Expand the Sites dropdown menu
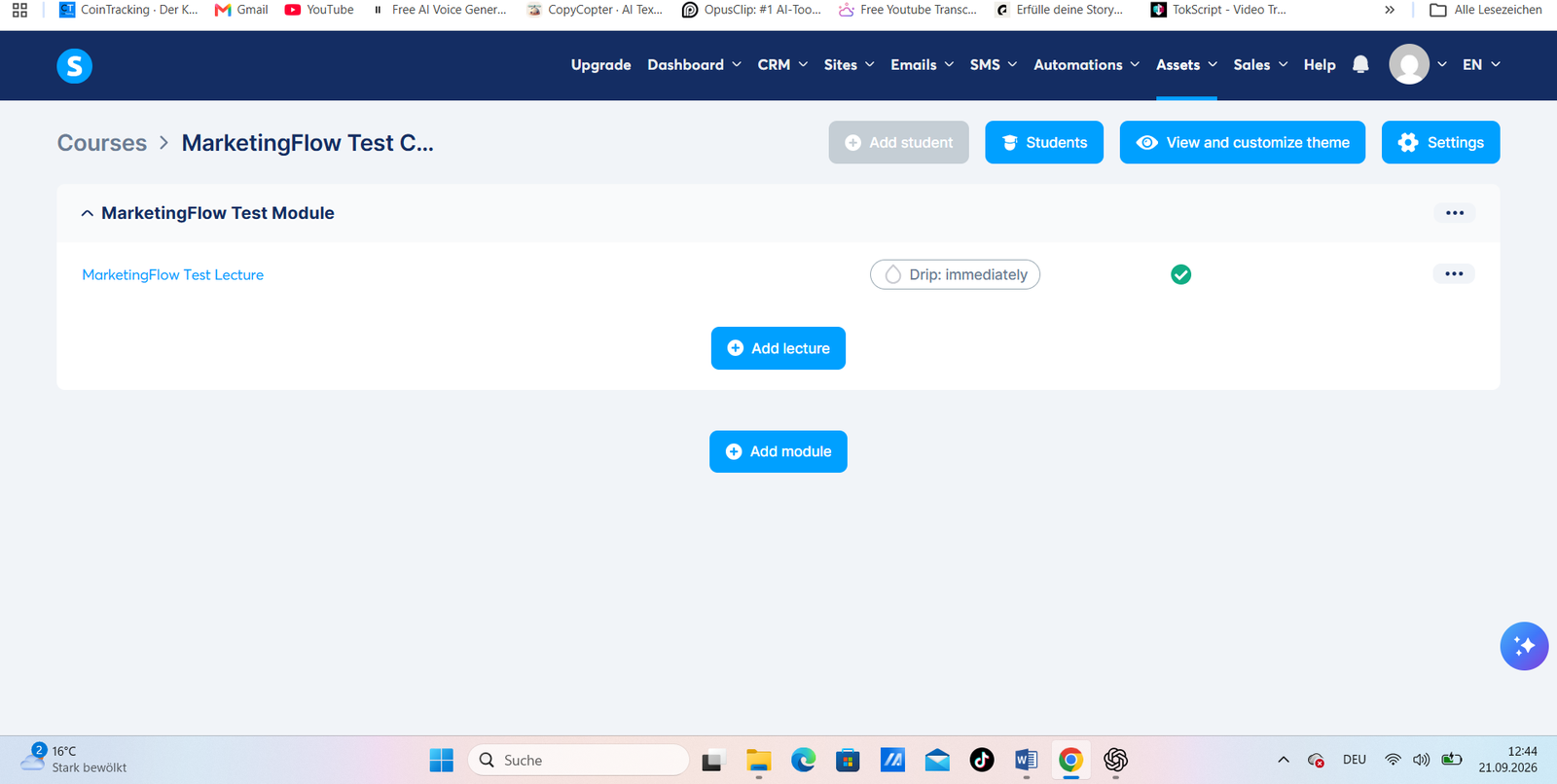Screen dimensions: 1557x784 pos(850,64)
